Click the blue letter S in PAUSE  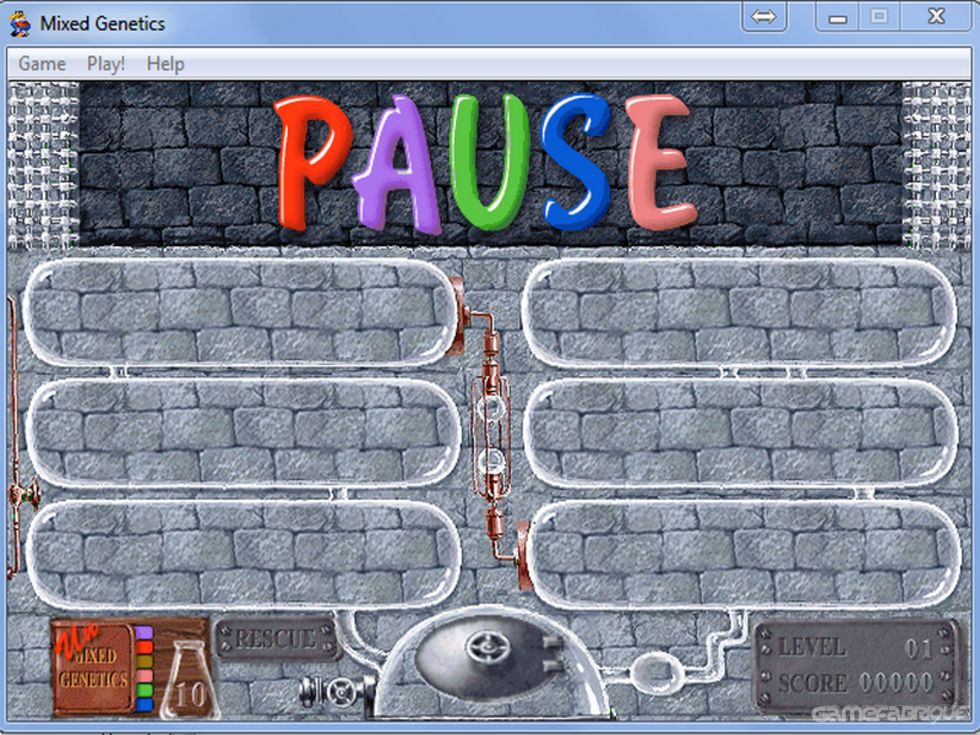pyautogui.click(x=576, y=161)
